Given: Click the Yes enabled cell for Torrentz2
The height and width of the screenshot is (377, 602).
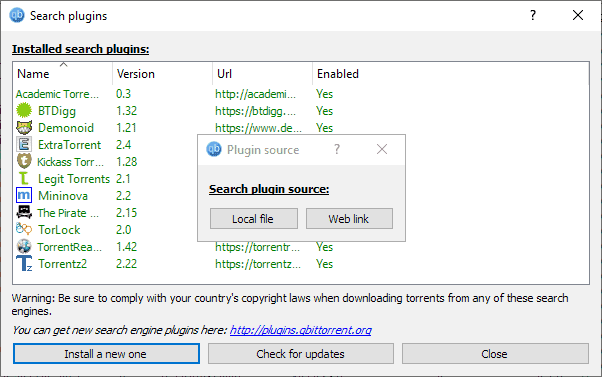Looking at the screenshot, I should (324, 264).
